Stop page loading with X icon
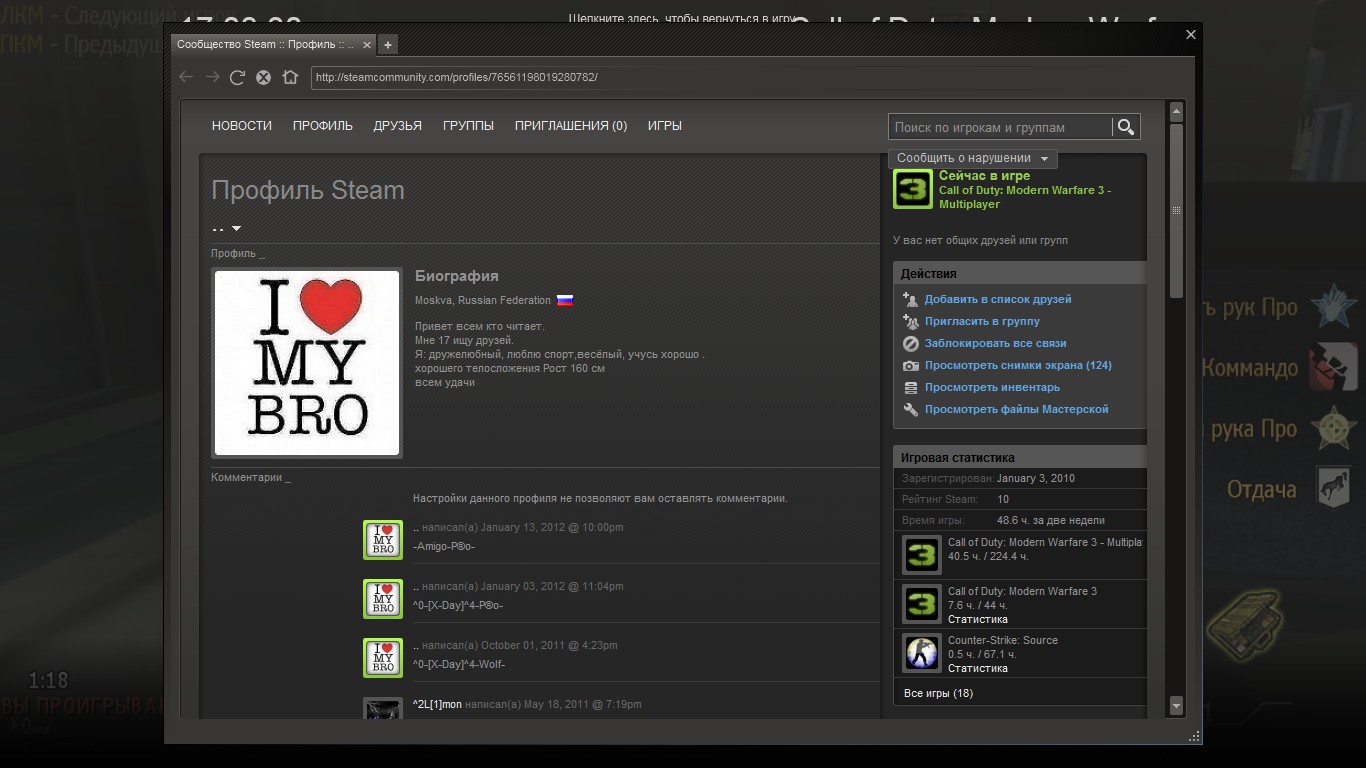 click(263, 77)
